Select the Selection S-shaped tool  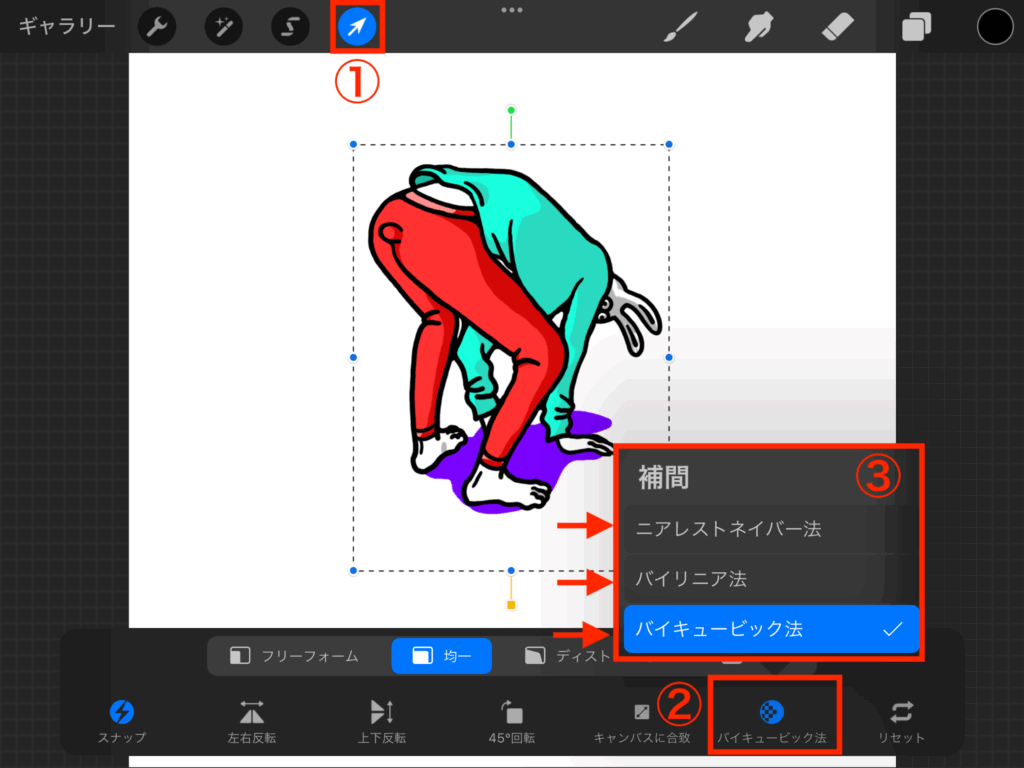tap(290, 27)
